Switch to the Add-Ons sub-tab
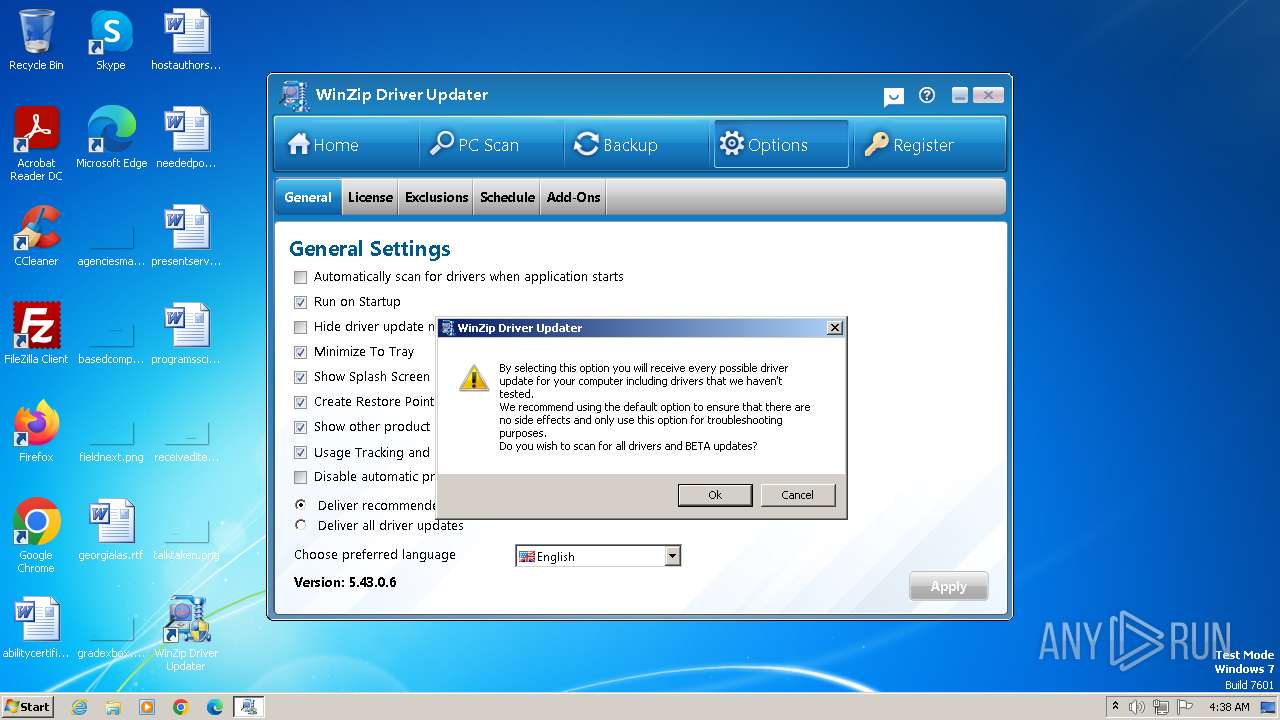This screenshot has width=1280, height=720. 574,197
